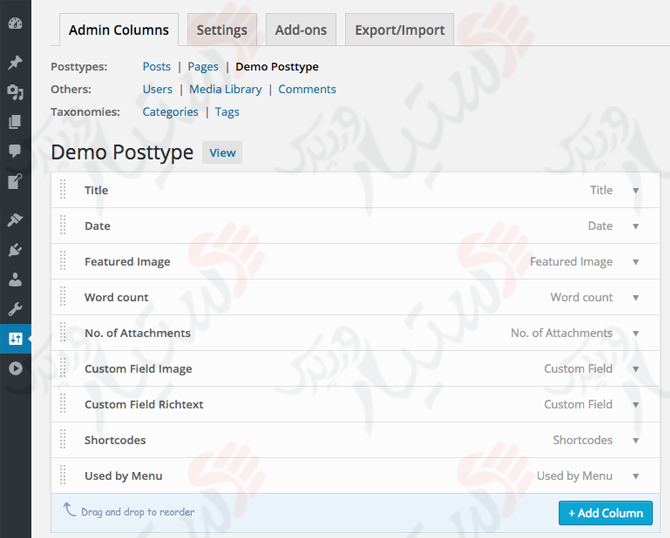Open the Dashboard icon in sidebar
Screen dimensions: 670x538
tap(15, 24)
